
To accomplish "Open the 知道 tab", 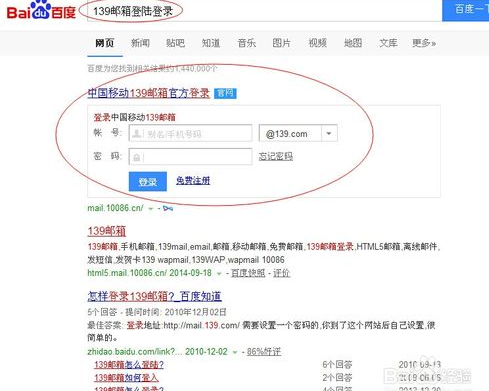I will pyautogui.click(x=211, y=43).
